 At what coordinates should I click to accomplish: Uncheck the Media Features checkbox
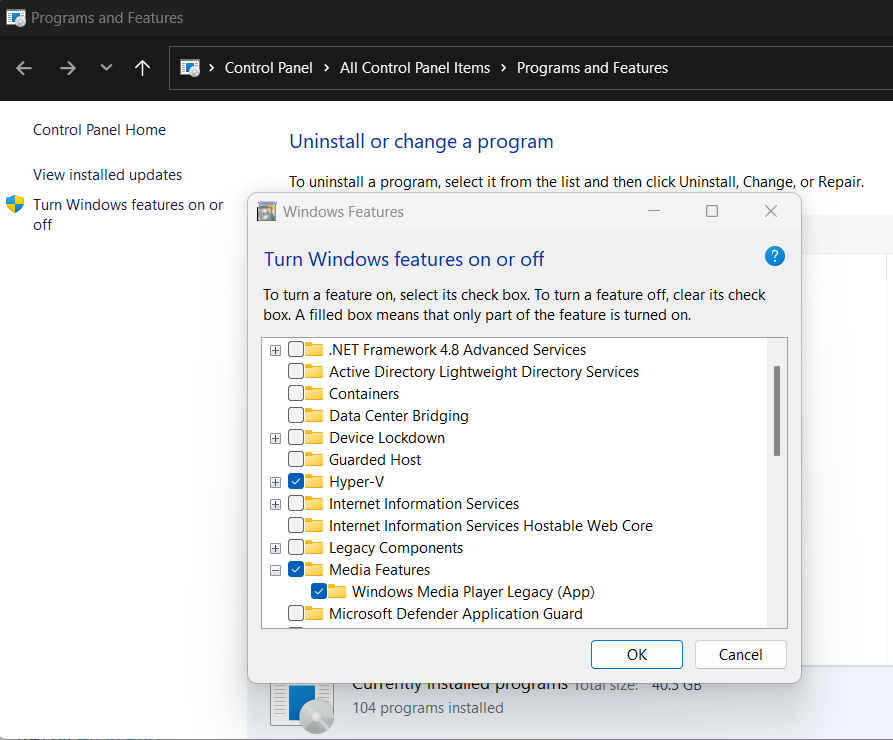pos(296,569)
